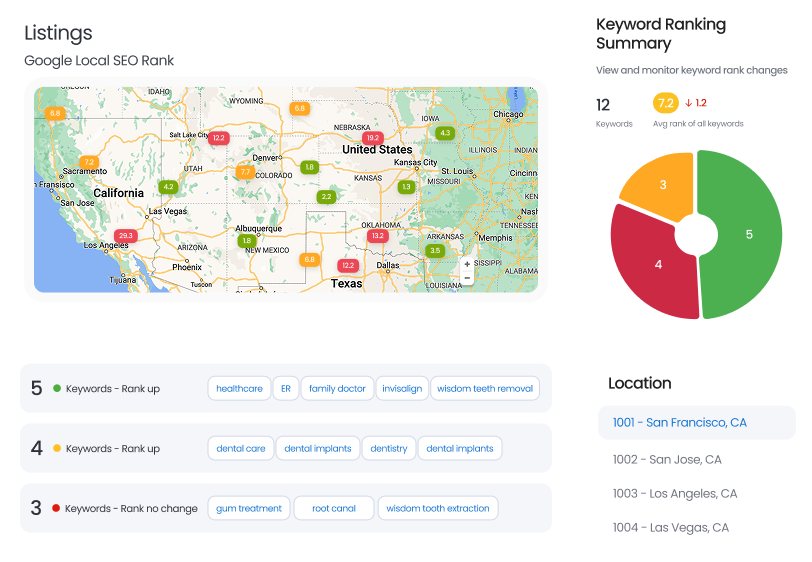This screenshot has height=562, width=812.
Task: Click the green 1.3 marker near Kansas City
Action: pyautogui.click(x=406, y=187)
